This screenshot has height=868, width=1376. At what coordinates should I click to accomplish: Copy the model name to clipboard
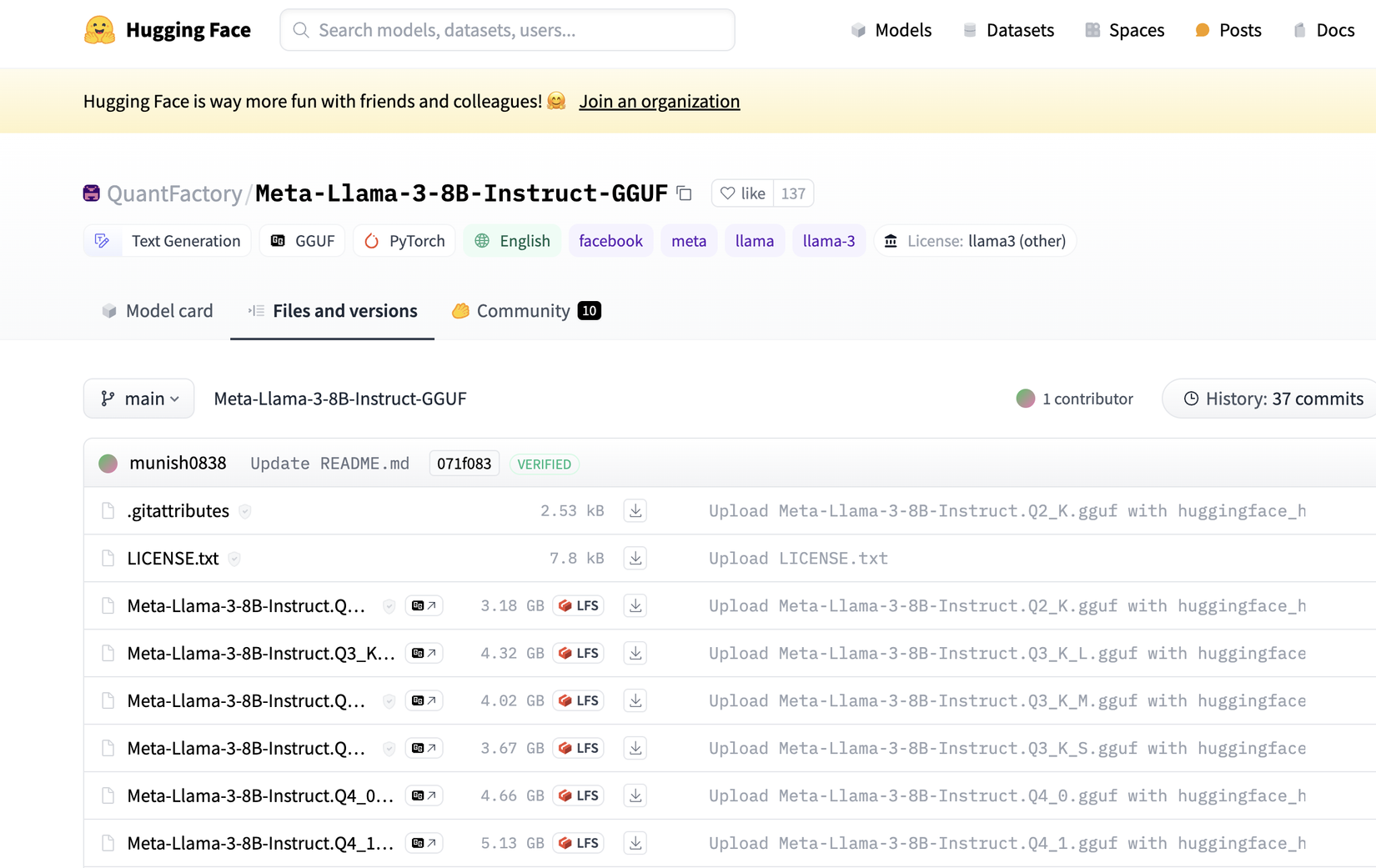pos(685,193)
